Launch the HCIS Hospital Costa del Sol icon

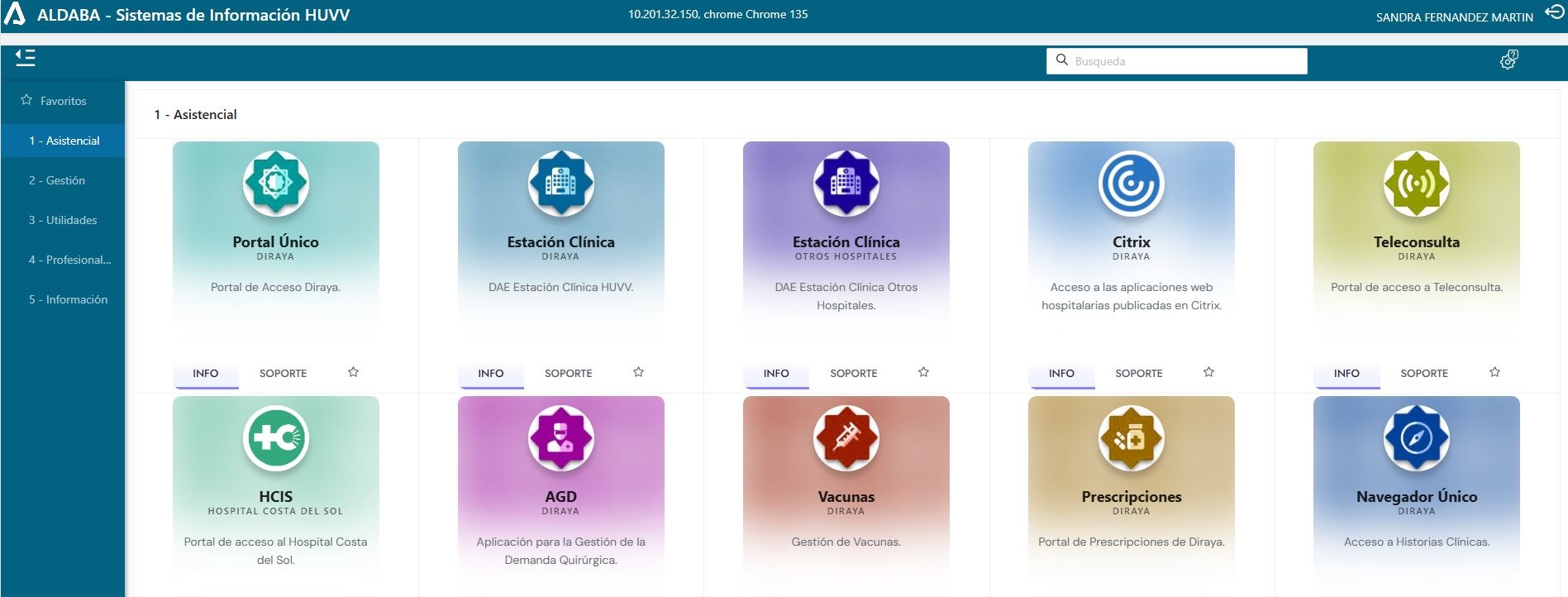pyautogui.click(x=276, y=437)
